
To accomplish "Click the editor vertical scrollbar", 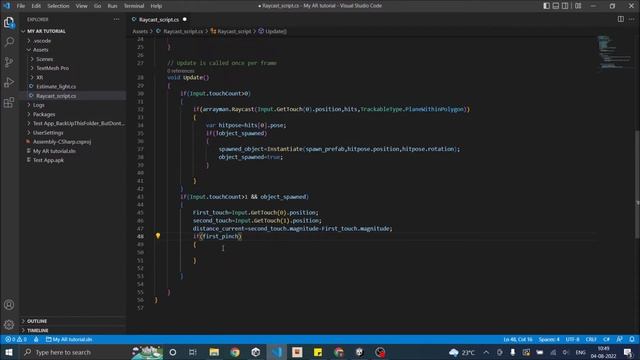I will [x=637, y=184].
